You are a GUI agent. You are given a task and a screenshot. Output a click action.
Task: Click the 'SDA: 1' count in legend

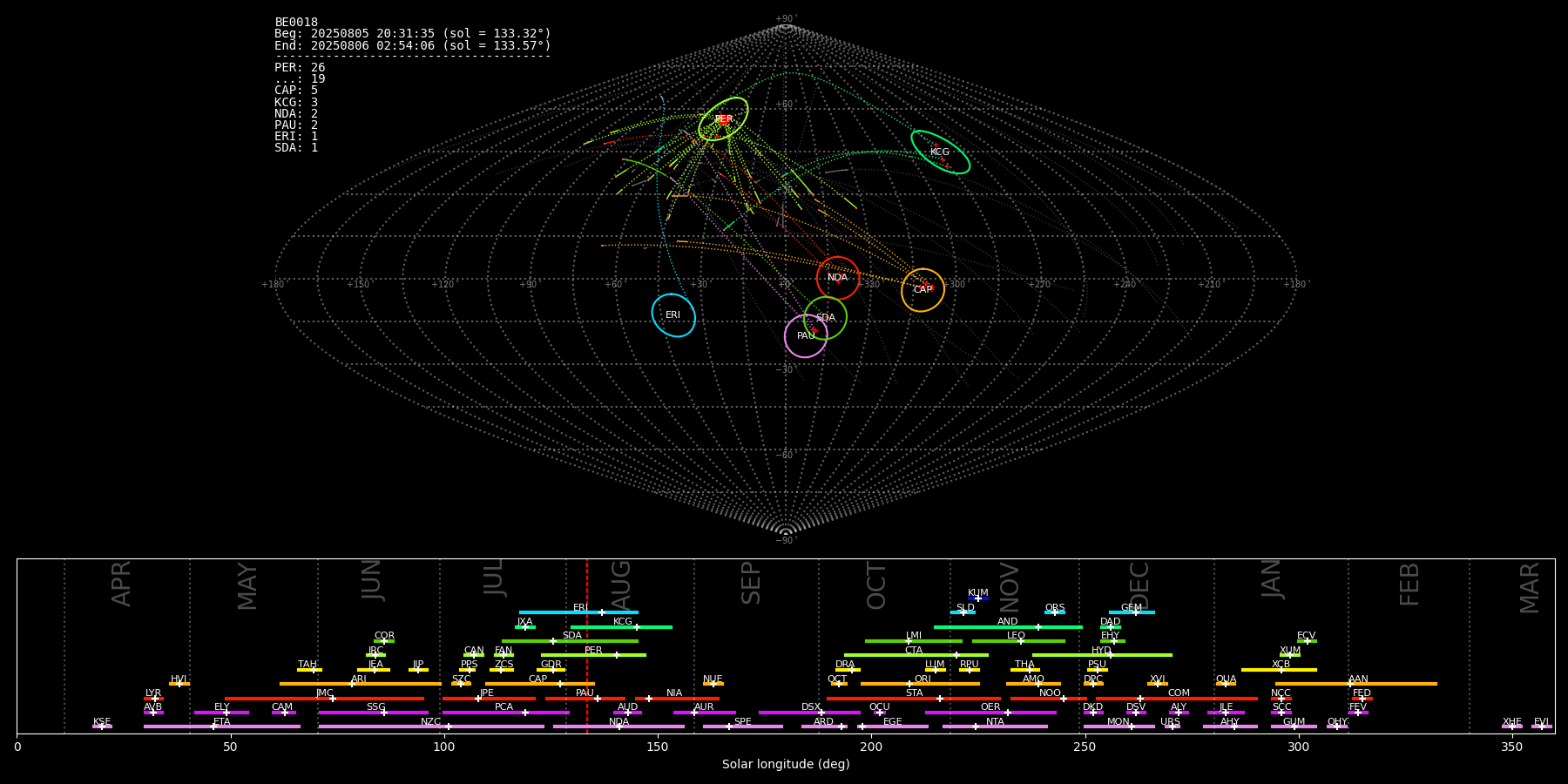pyautogui.click(x=296, y=147)
